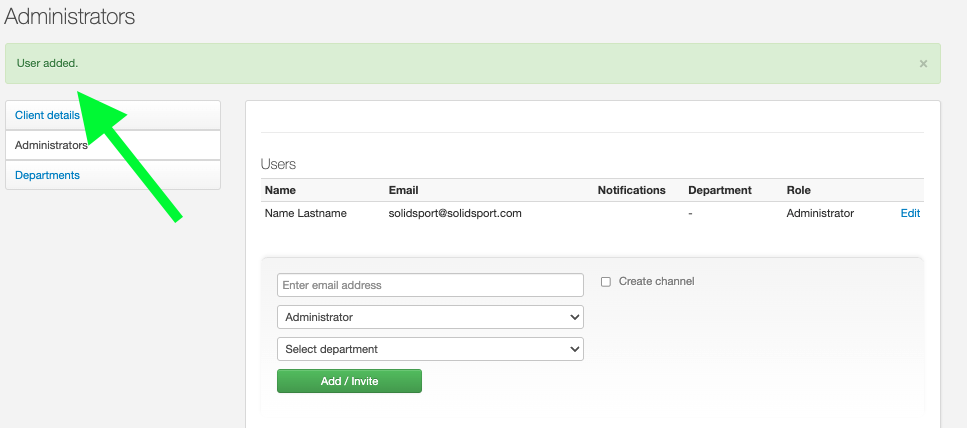Click the 'Create channel' label text

pos(656,282)
